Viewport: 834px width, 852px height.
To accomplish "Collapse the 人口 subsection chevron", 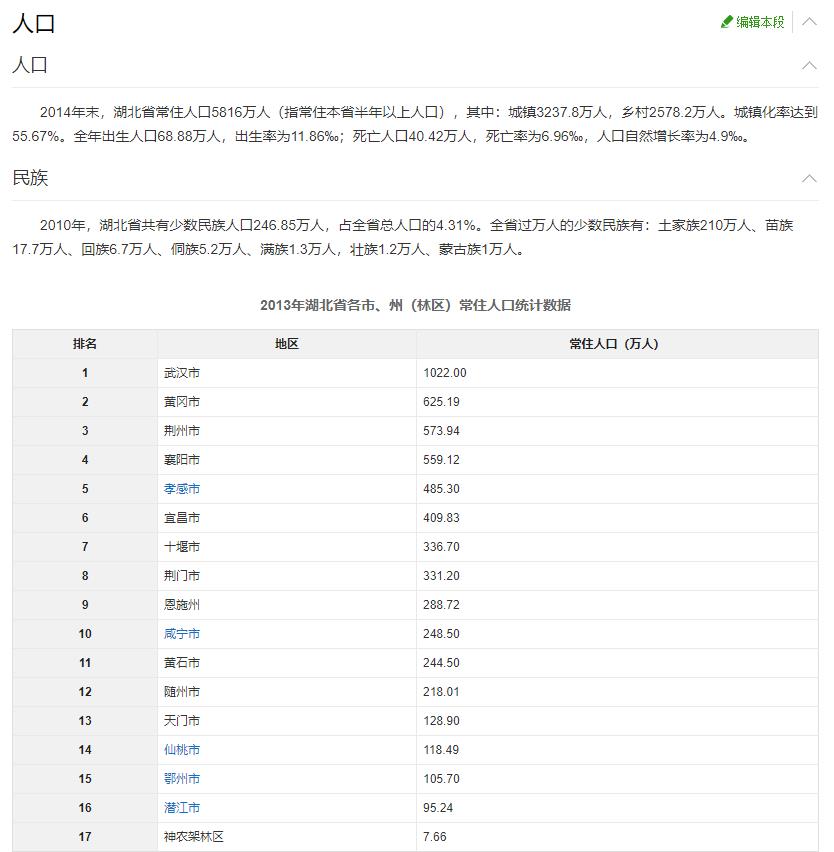I will coord(810,65).
